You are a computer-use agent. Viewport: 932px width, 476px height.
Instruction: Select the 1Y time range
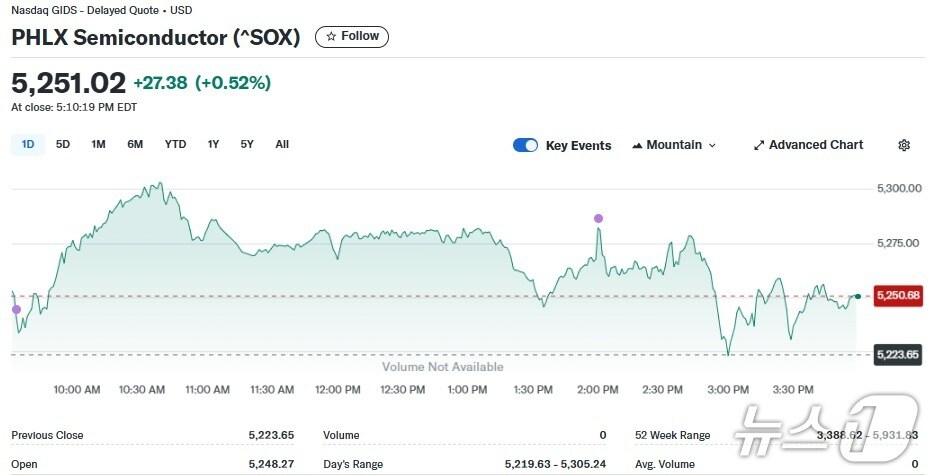(x=213, y=144)
